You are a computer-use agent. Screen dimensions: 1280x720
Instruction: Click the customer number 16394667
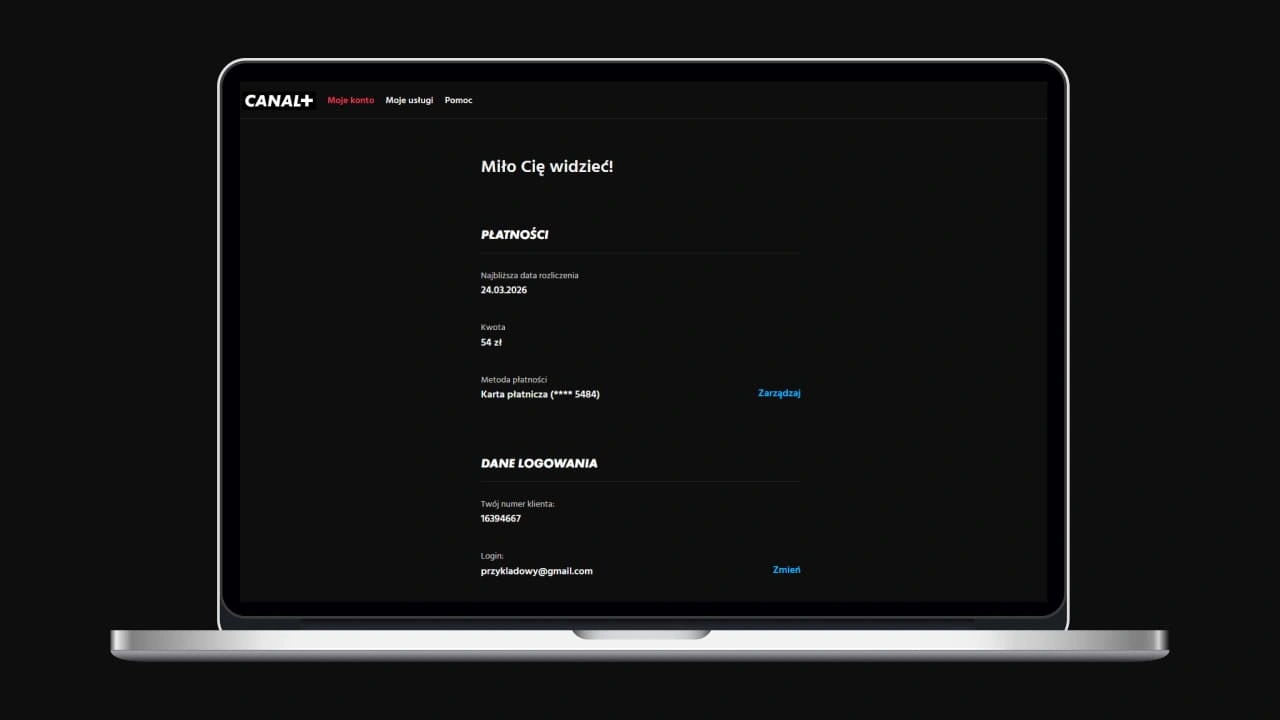pos(500,519)
